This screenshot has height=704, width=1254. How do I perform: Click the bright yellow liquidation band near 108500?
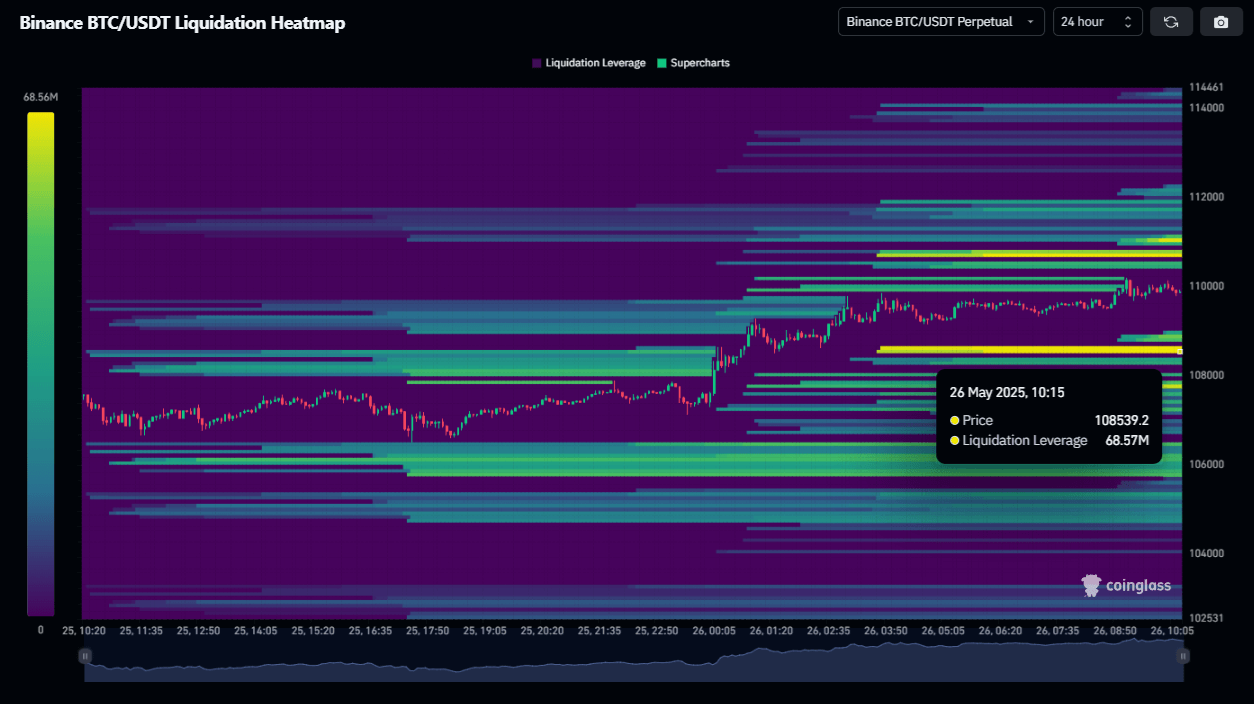pyautogui.click(x=1030, y=349)
